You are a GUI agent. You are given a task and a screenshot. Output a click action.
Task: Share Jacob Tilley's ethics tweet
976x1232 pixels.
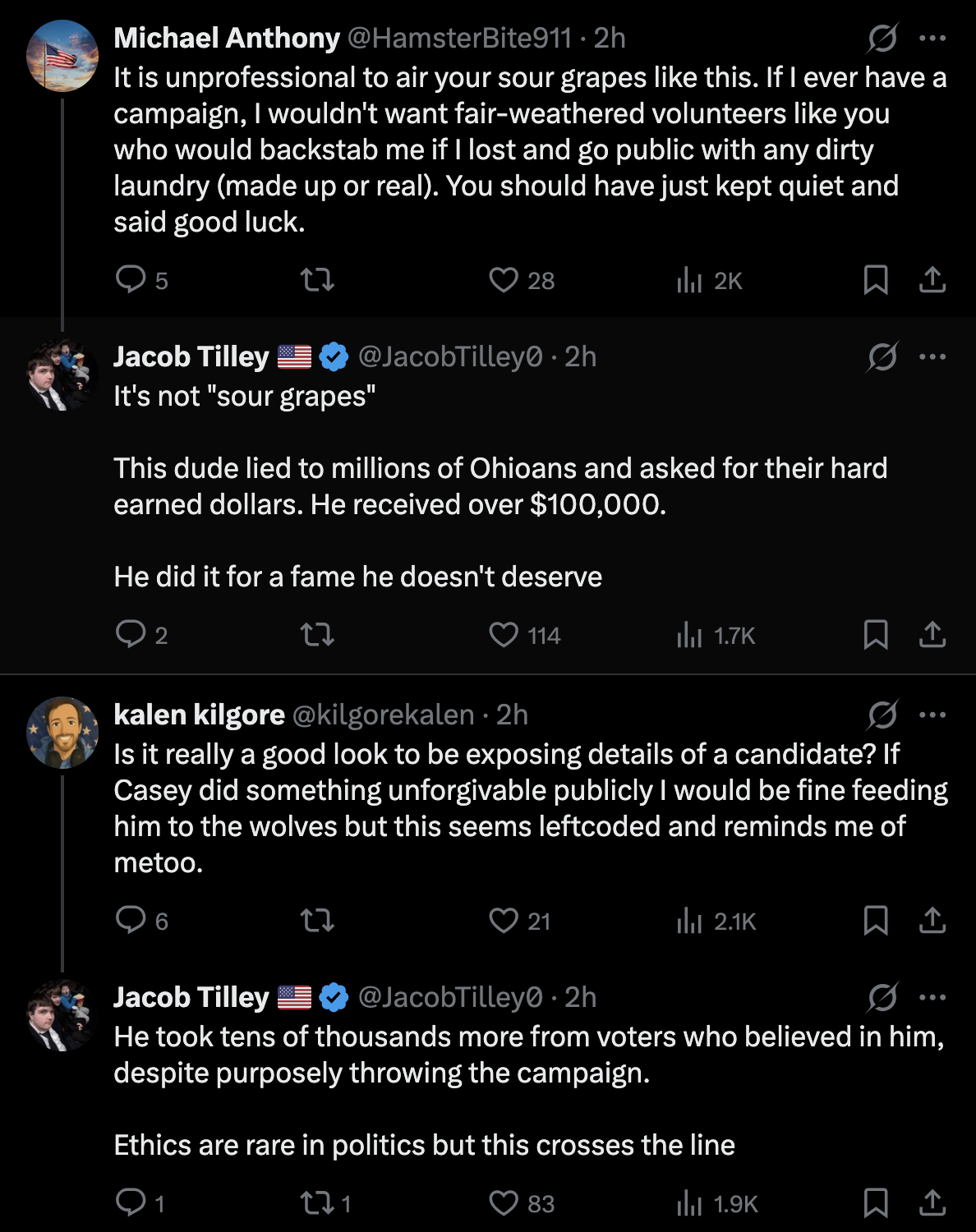[932, 1202]
